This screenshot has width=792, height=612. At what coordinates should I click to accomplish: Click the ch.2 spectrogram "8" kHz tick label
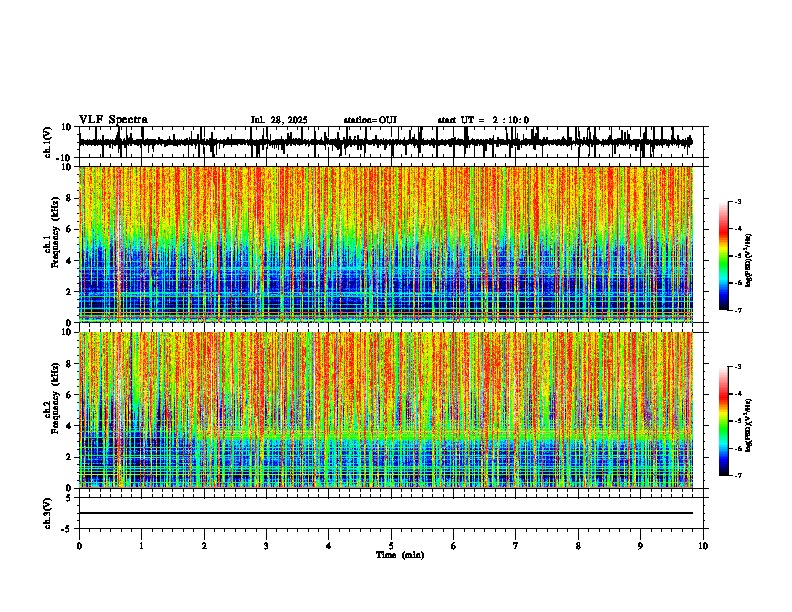pyautogui.click(x=70, y=363)
